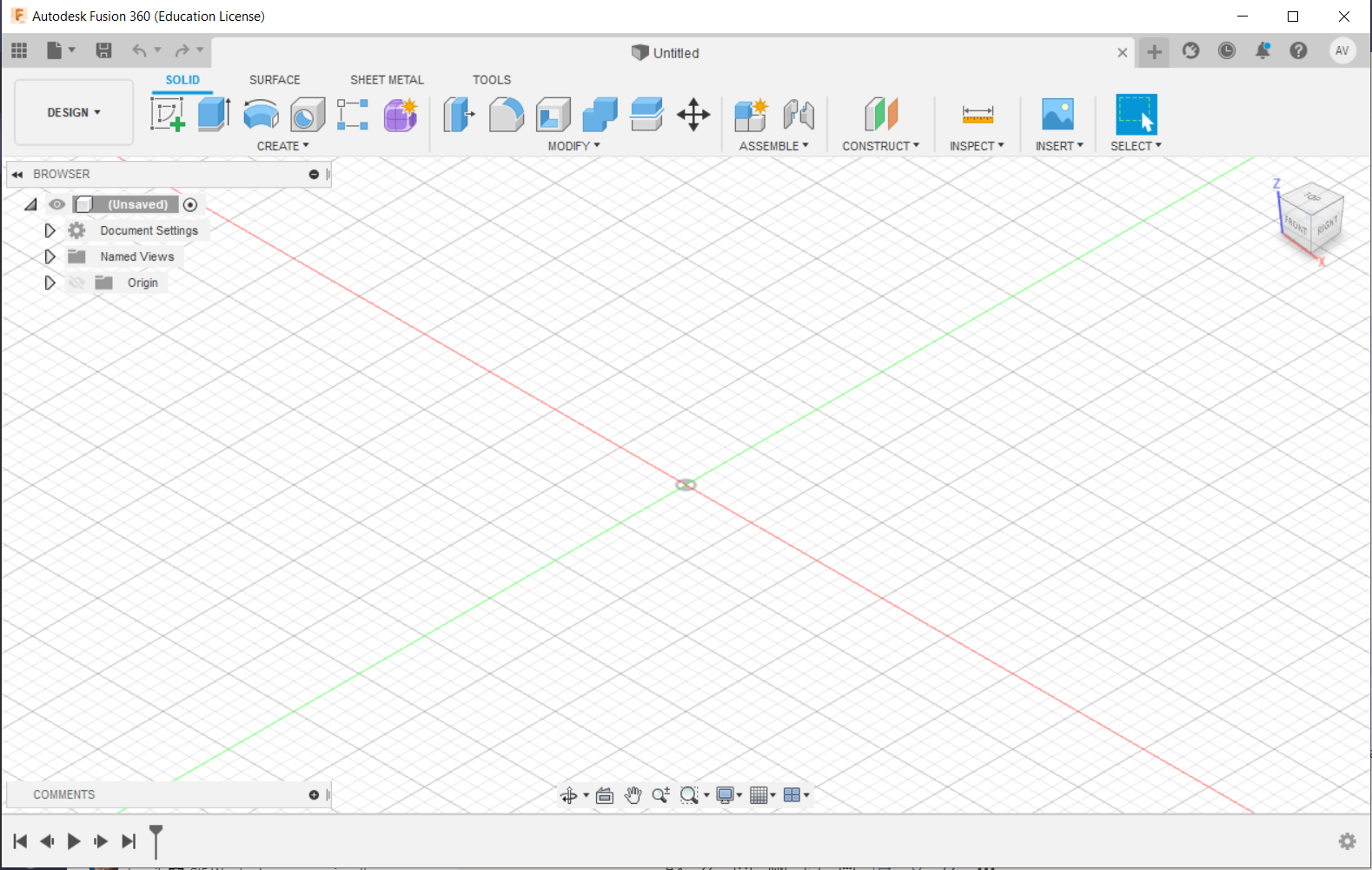This screenshot has width=1372, height=870.
Task: Select the Rectangular Pattern tool
Action: click(x=353, y=114)
